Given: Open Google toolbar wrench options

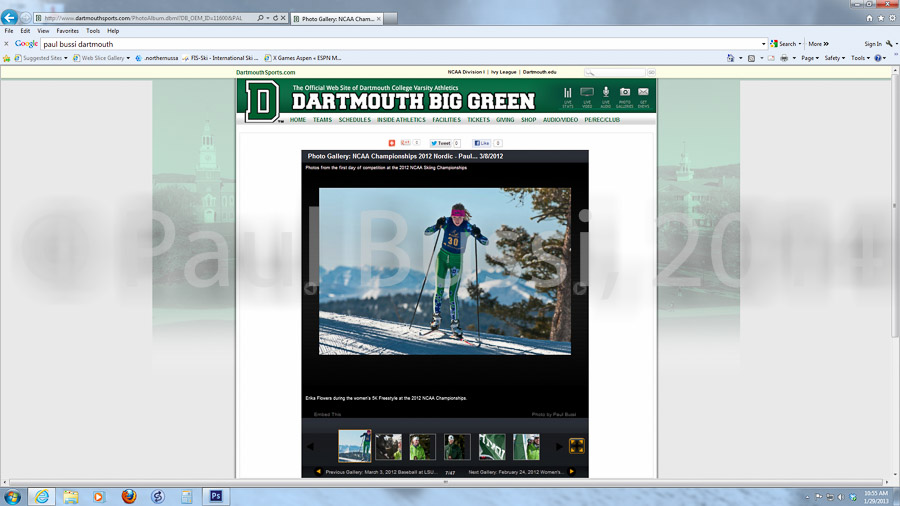Looking at the screenshot, I should pyautogui.click(x=889, y=44).
